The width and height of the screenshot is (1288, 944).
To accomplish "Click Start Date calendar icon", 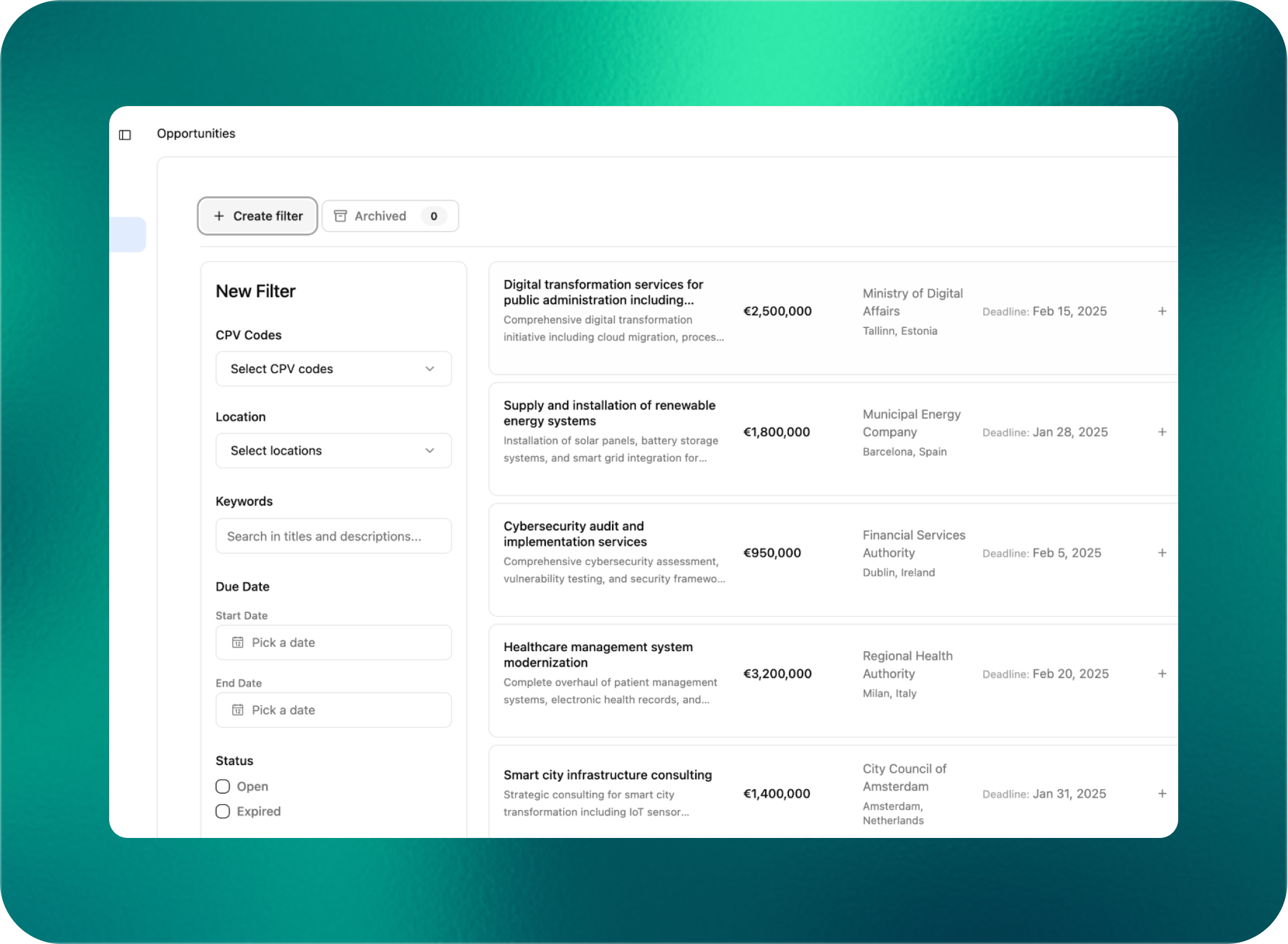I will click(237, 642).
